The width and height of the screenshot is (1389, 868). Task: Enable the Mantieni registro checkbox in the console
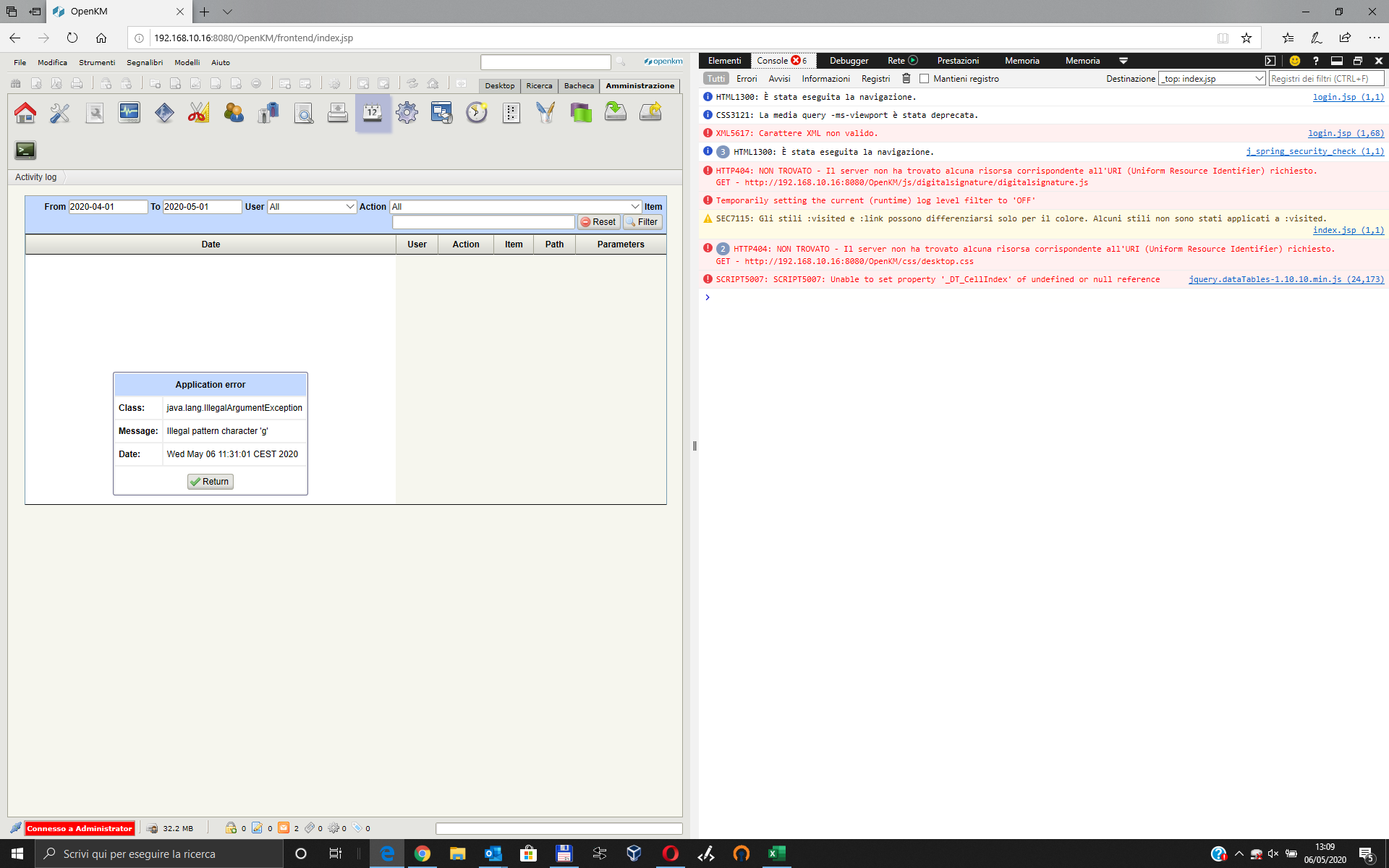click(924, 78)
